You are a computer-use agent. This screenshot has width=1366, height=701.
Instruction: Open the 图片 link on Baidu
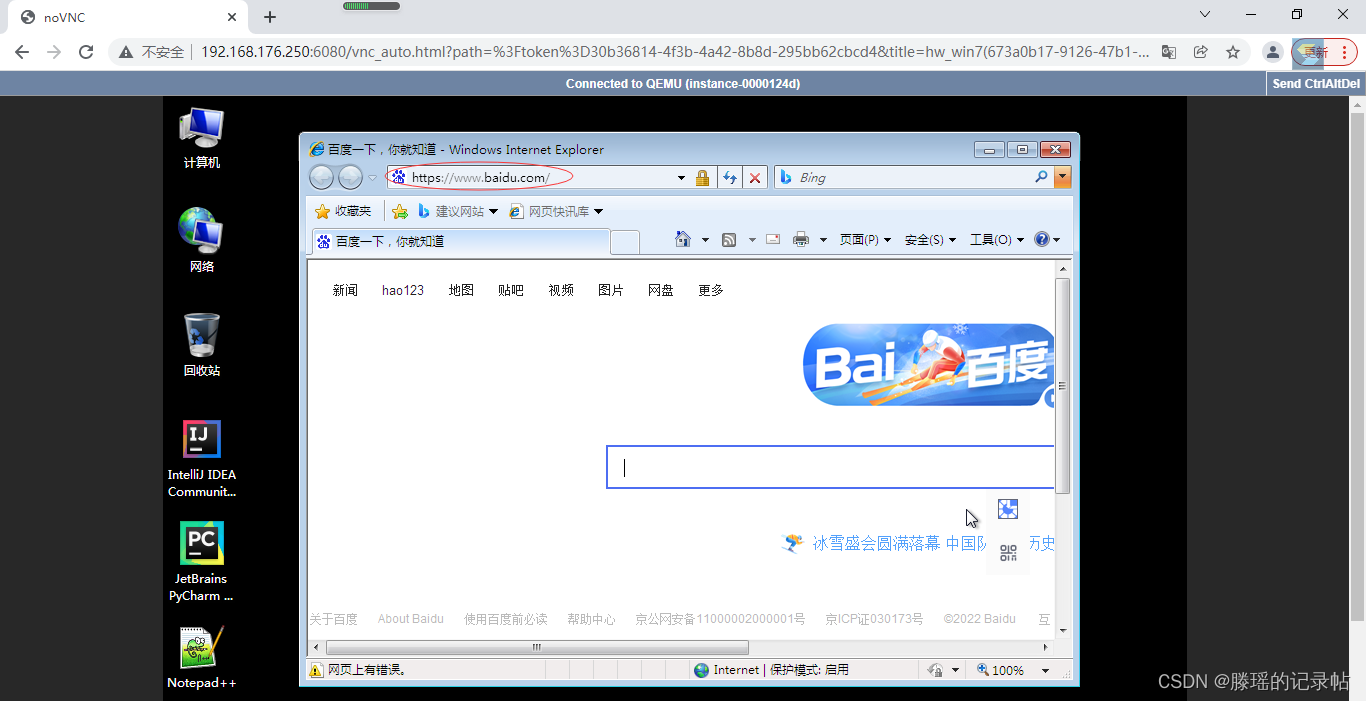pyautogui.click(x=611, y=290)
